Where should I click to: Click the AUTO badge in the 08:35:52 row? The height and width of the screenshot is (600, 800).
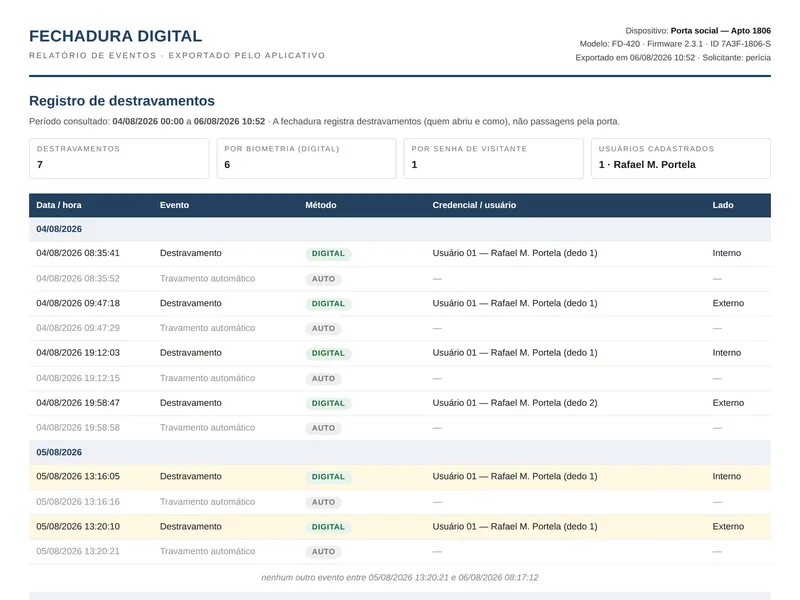click(323, 279)
